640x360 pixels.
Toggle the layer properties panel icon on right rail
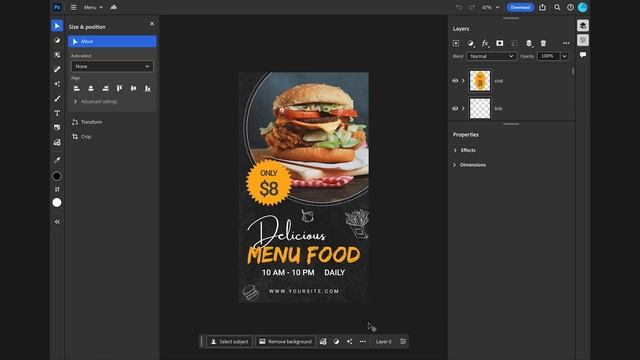click(583, 40)
